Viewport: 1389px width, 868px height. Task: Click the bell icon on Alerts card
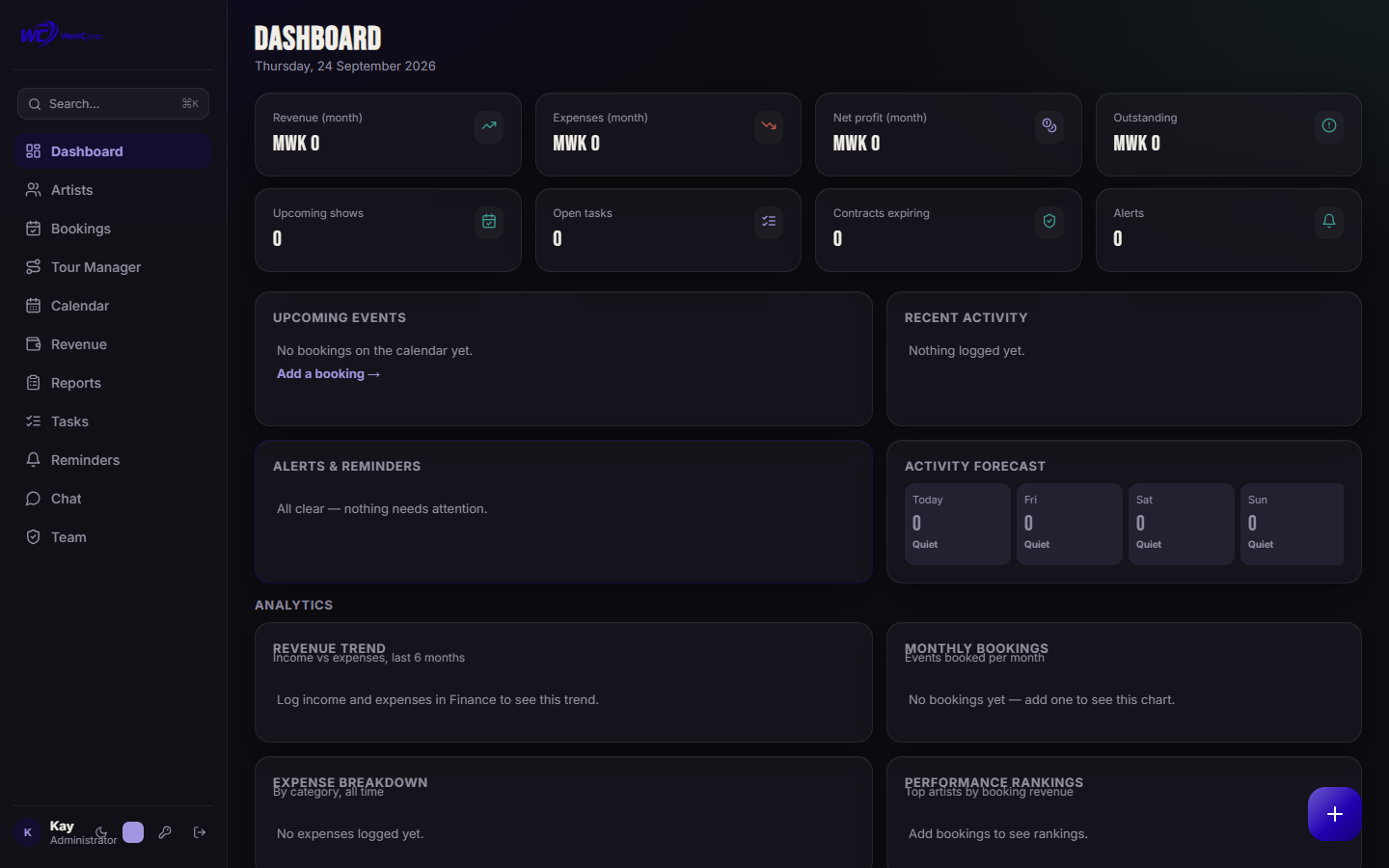click(1329, 222)
